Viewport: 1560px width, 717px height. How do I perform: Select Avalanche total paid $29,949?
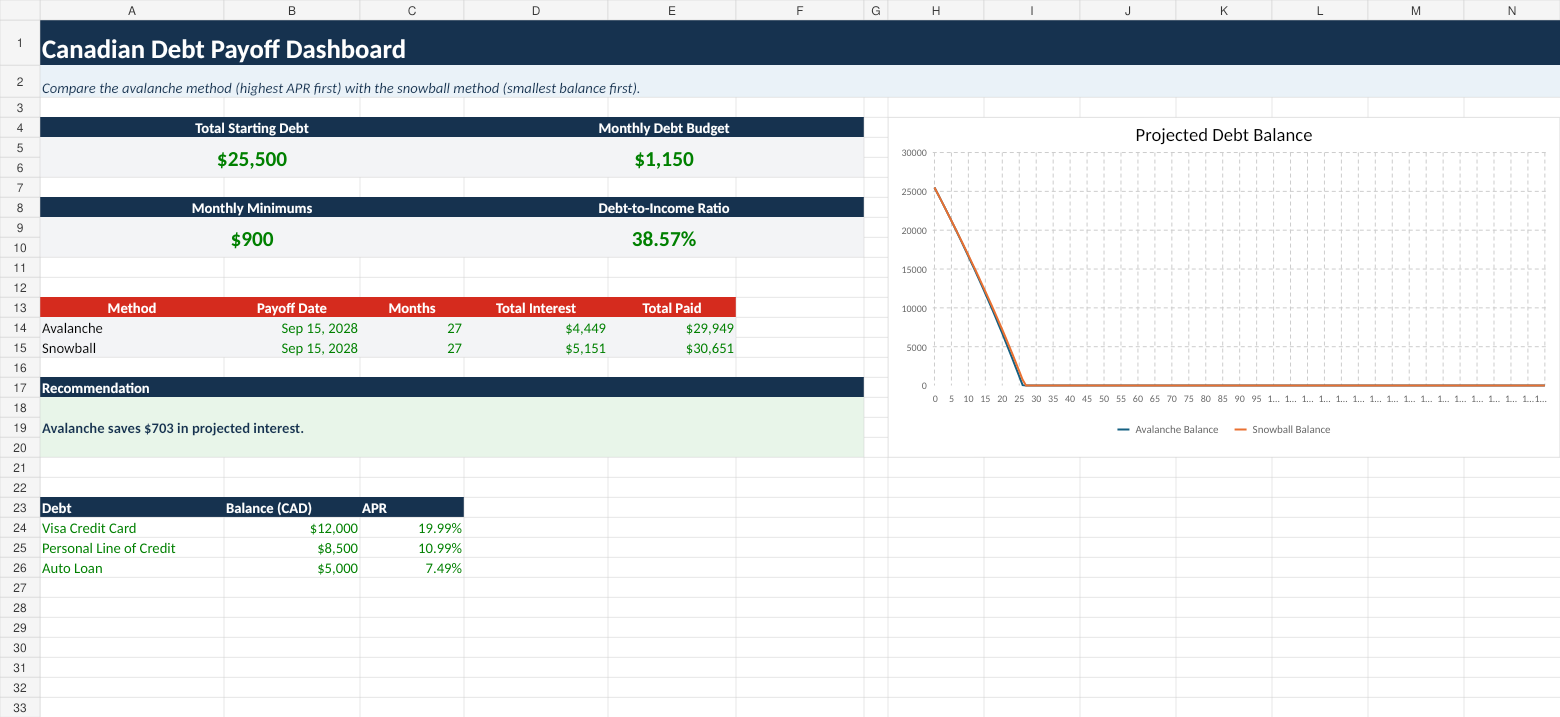(672, 328)
